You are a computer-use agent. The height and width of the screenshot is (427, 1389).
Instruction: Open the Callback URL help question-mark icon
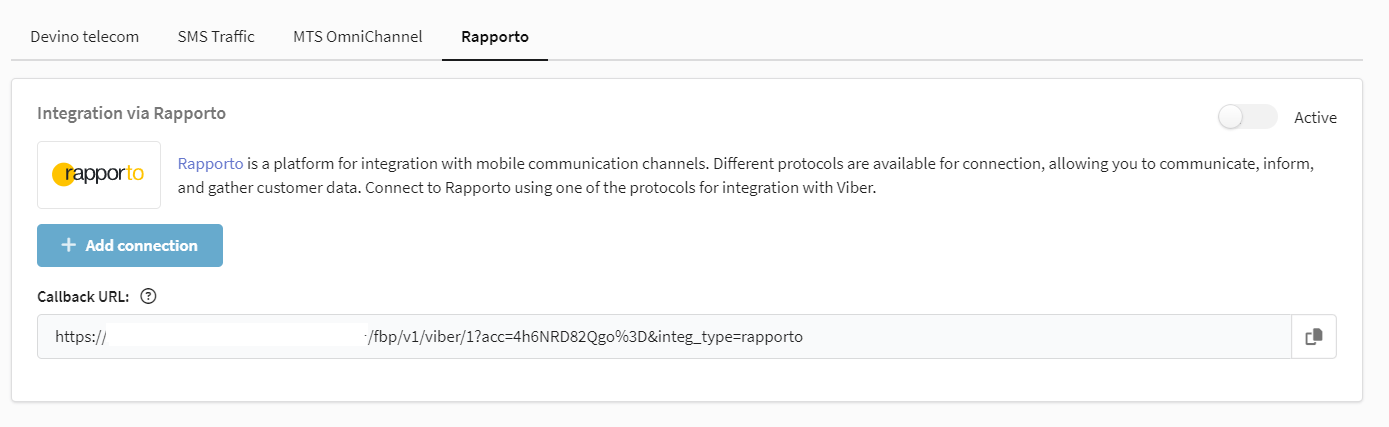149,296
